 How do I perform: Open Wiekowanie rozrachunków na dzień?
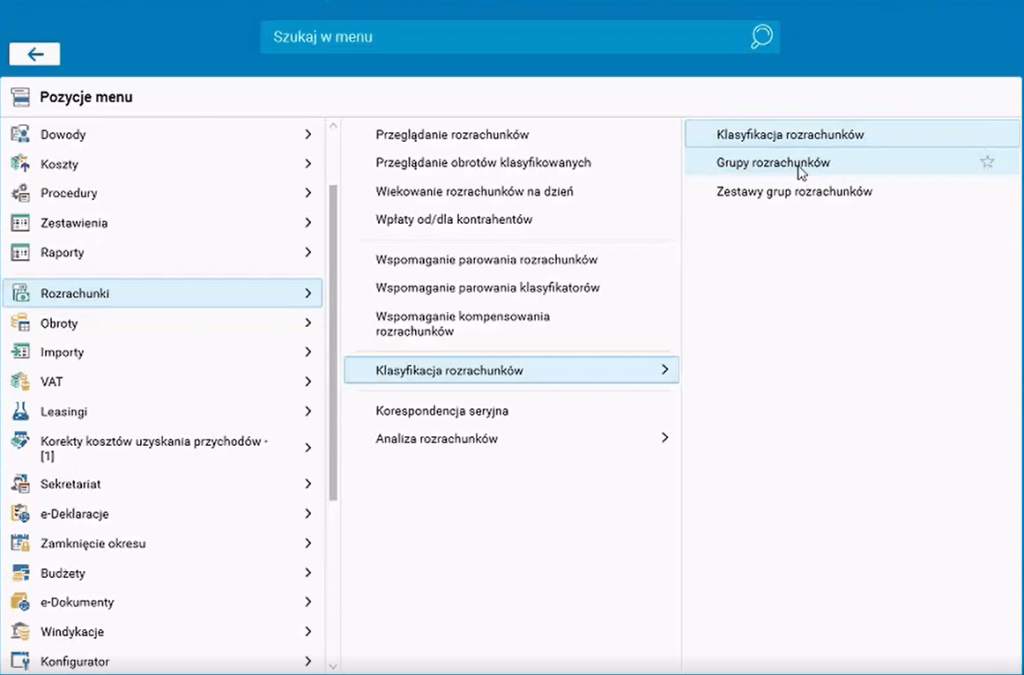click(x=474, y=191)
